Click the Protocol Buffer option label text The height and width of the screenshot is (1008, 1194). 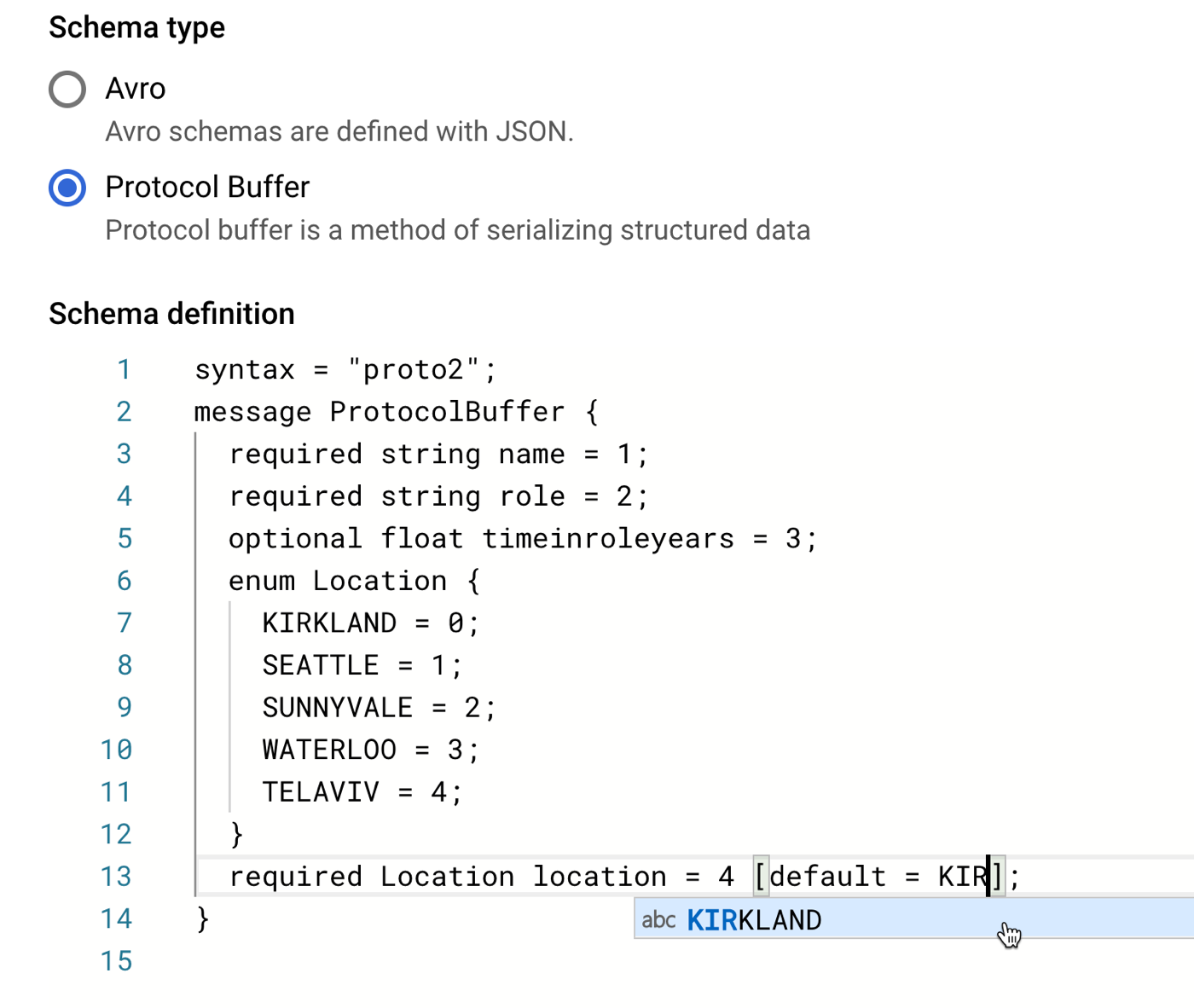point(207,188)
